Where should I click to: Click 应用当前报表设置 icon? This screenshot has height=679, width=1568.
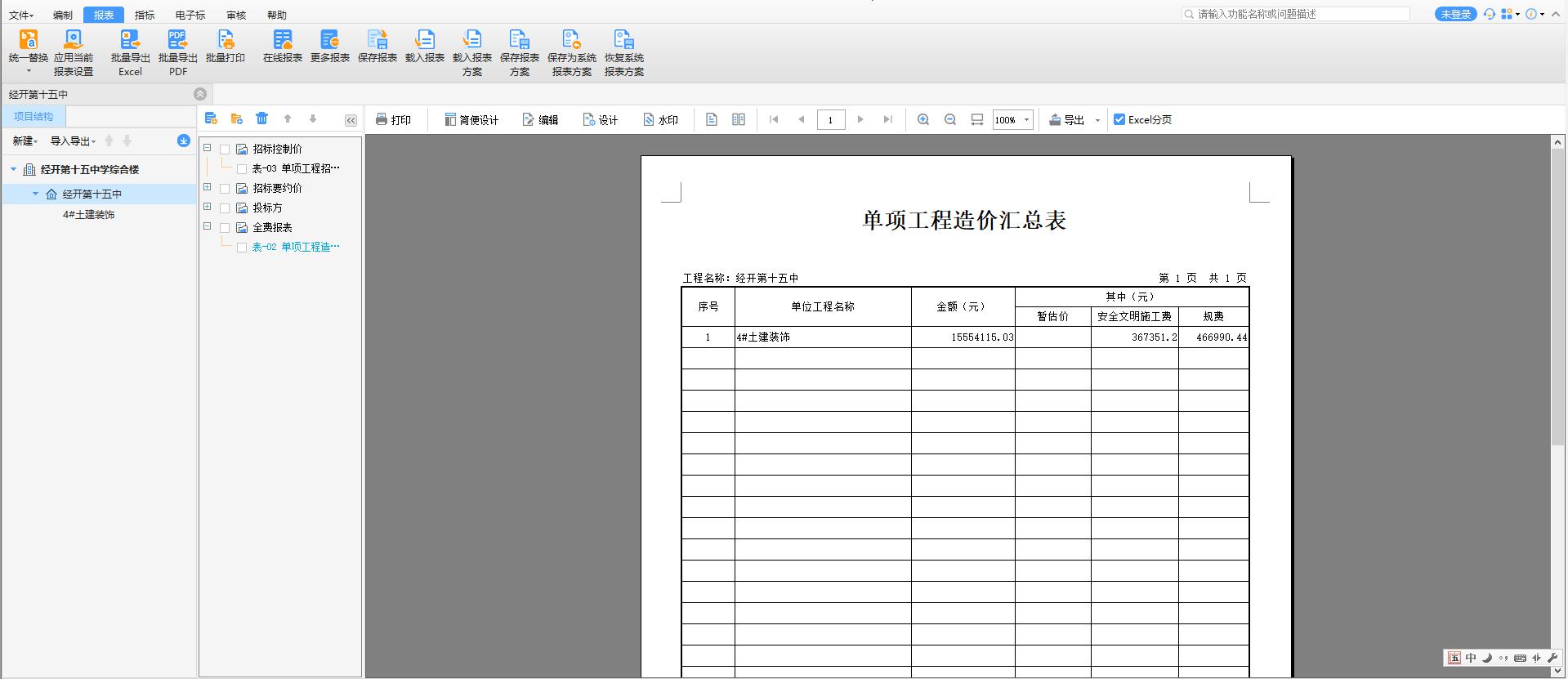click(74, 39)
